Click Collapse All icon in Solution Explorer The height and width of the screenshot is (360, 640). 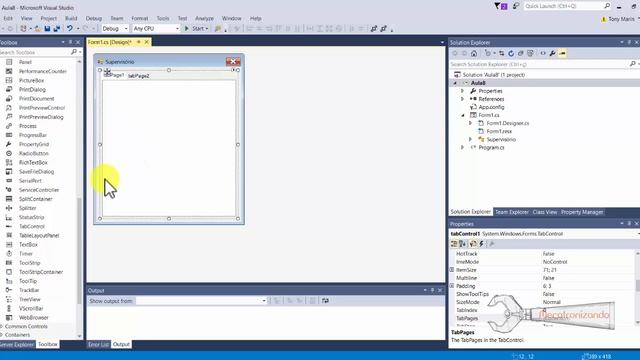(520, 53)
